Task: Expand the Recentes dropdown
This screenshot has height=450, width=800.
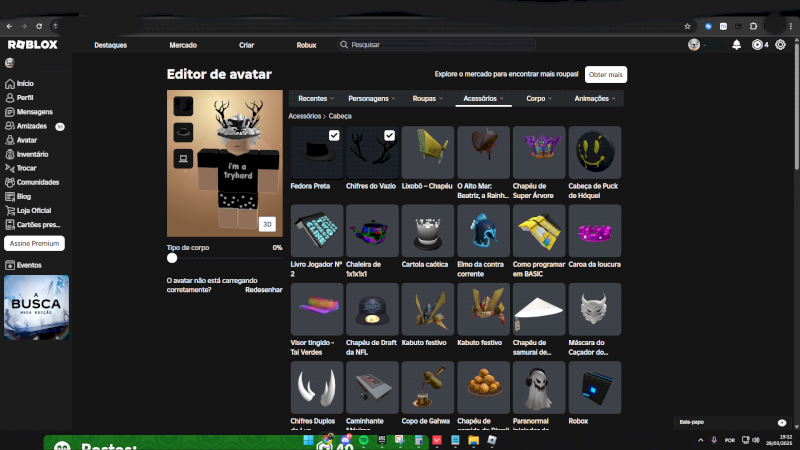Action: click(316, 98)
